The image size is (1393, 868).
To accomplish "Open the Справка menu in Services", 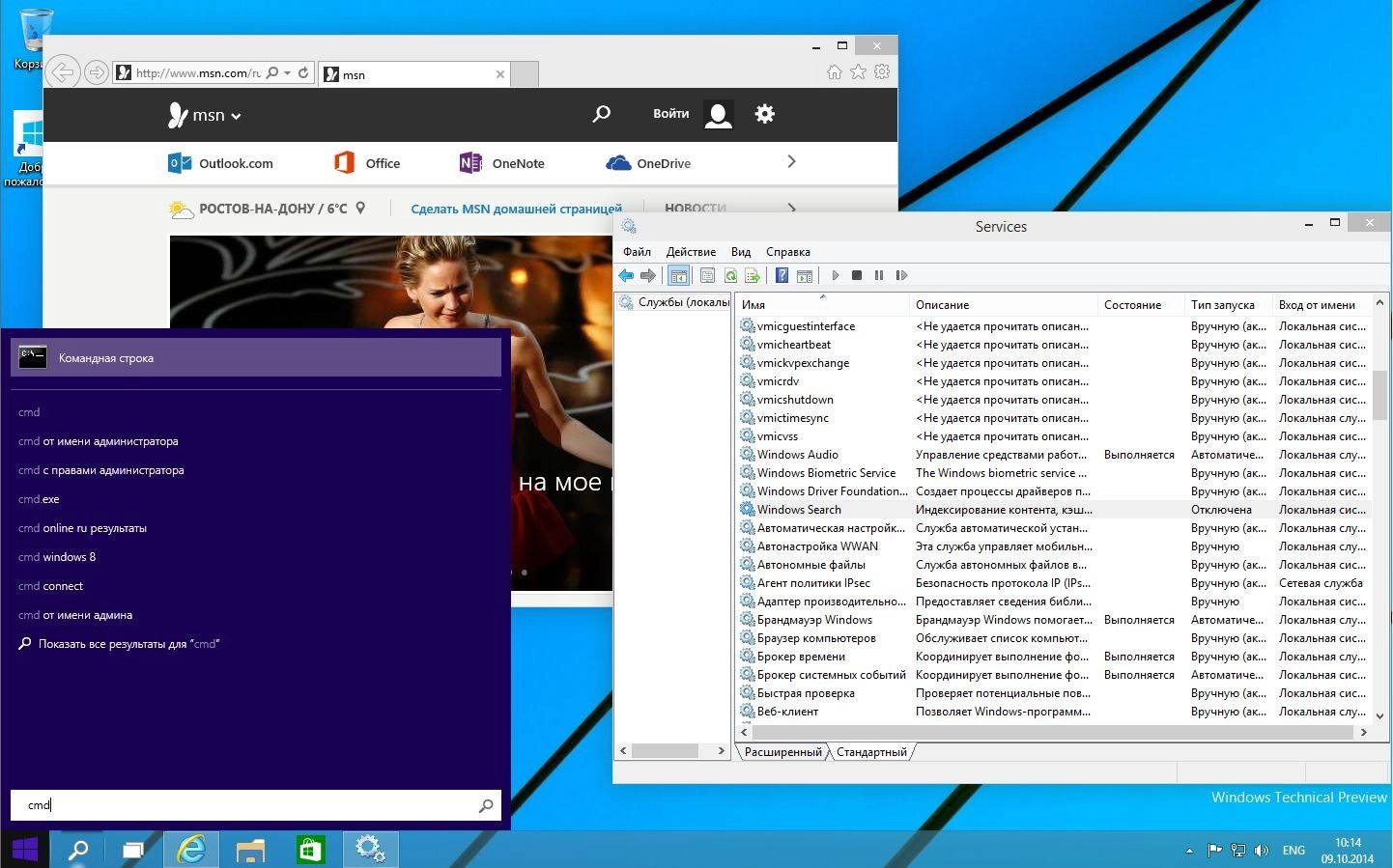I will pyautogui.click(x=788, y=252).
